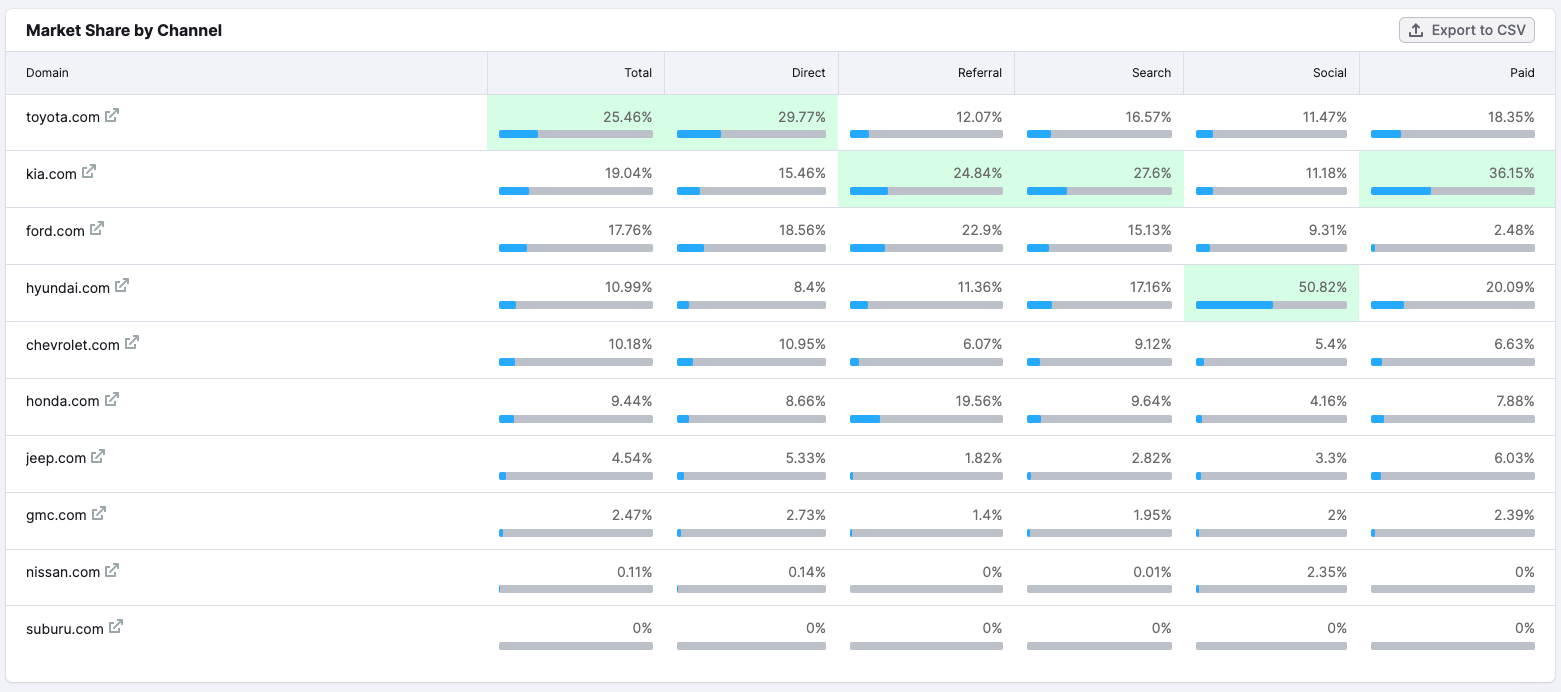Open external link icon beside nissan.com
This screenshot has width=1561, height=692.
(x=112, y=571)
